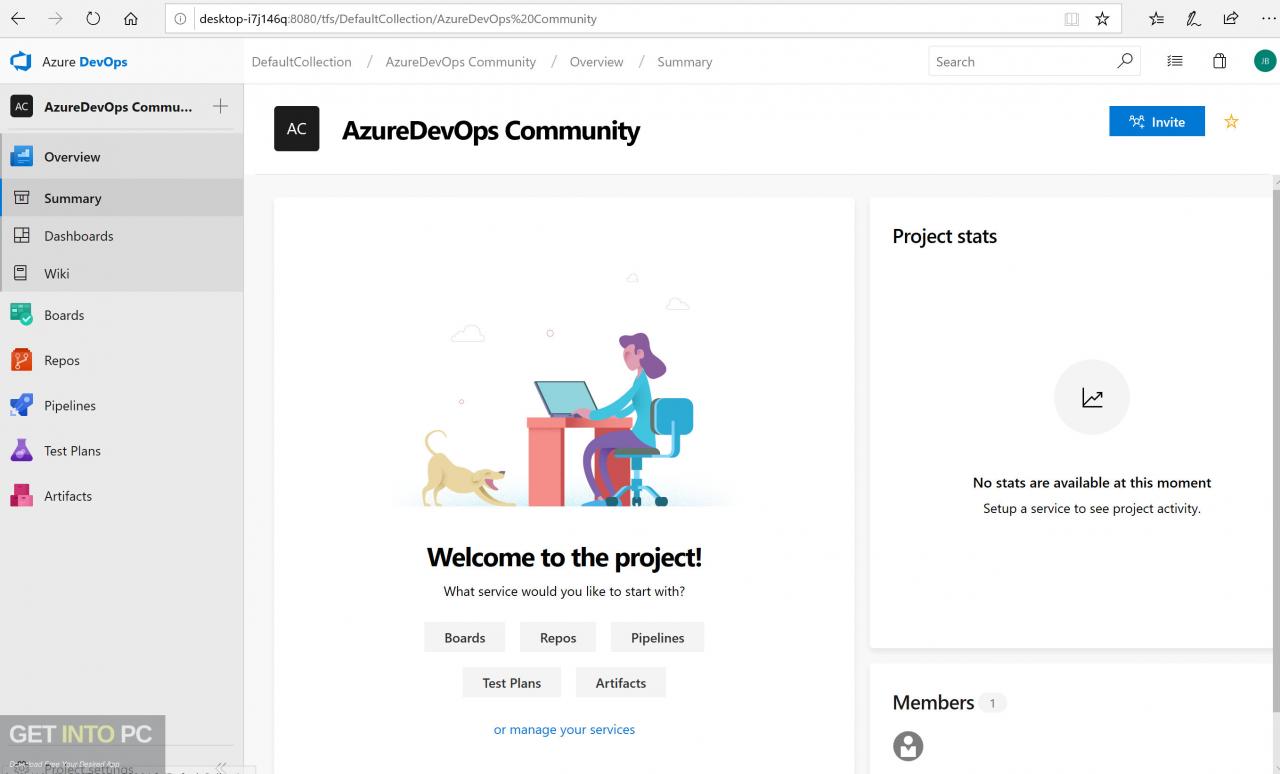Image resolution: width=1280 pixels, height=774 pixels.
Task: Open reading view icon in address bar
Action: point(1072,19)
